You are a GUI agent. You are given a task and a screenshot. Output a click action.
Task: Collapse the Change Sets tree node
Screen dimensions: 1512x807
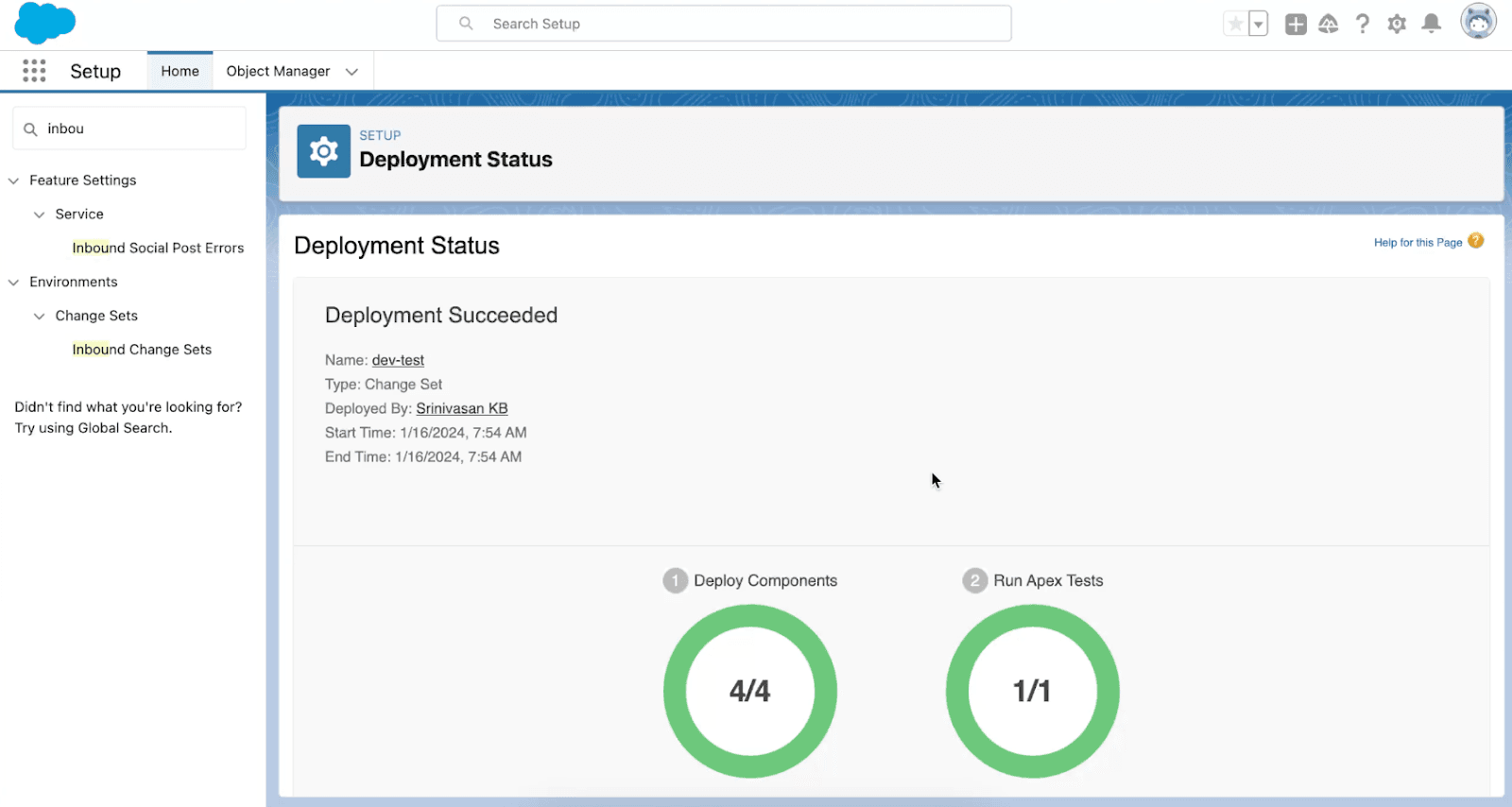point(40,317)
